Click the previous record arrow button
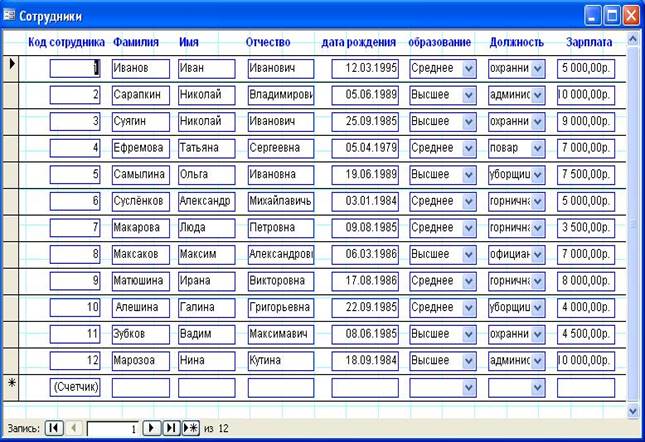645x442 pixels. point(74,428)
